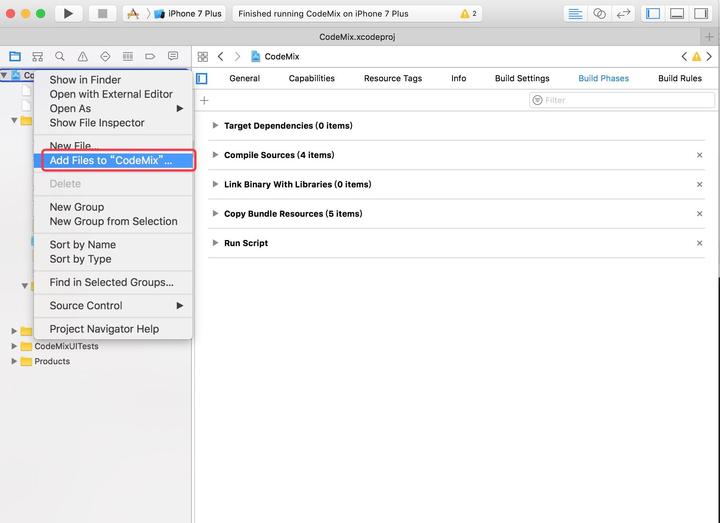
Task: Expand Link Binary With Libraries
Action: pyautogui.click(x=215, y=184)
